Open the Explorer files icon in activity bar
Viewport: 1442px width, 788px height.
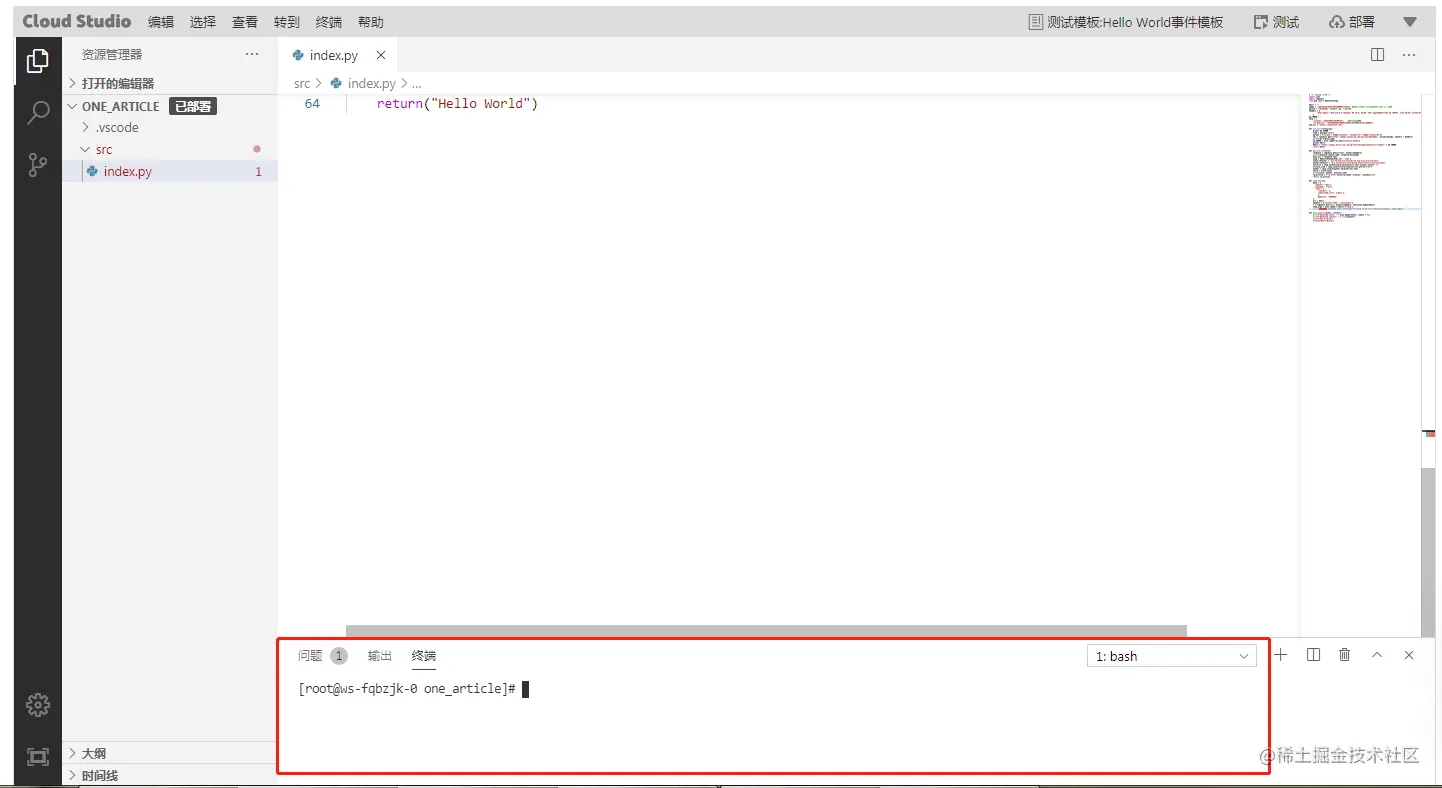38,61
